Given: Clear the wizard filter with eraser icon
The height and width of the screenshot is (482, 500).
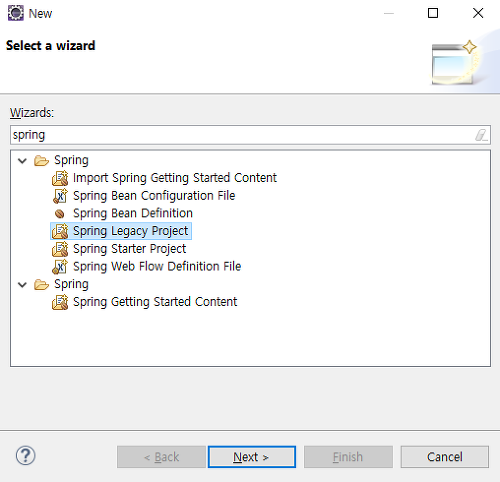Looking at the screenshot, I should [481, 135].
